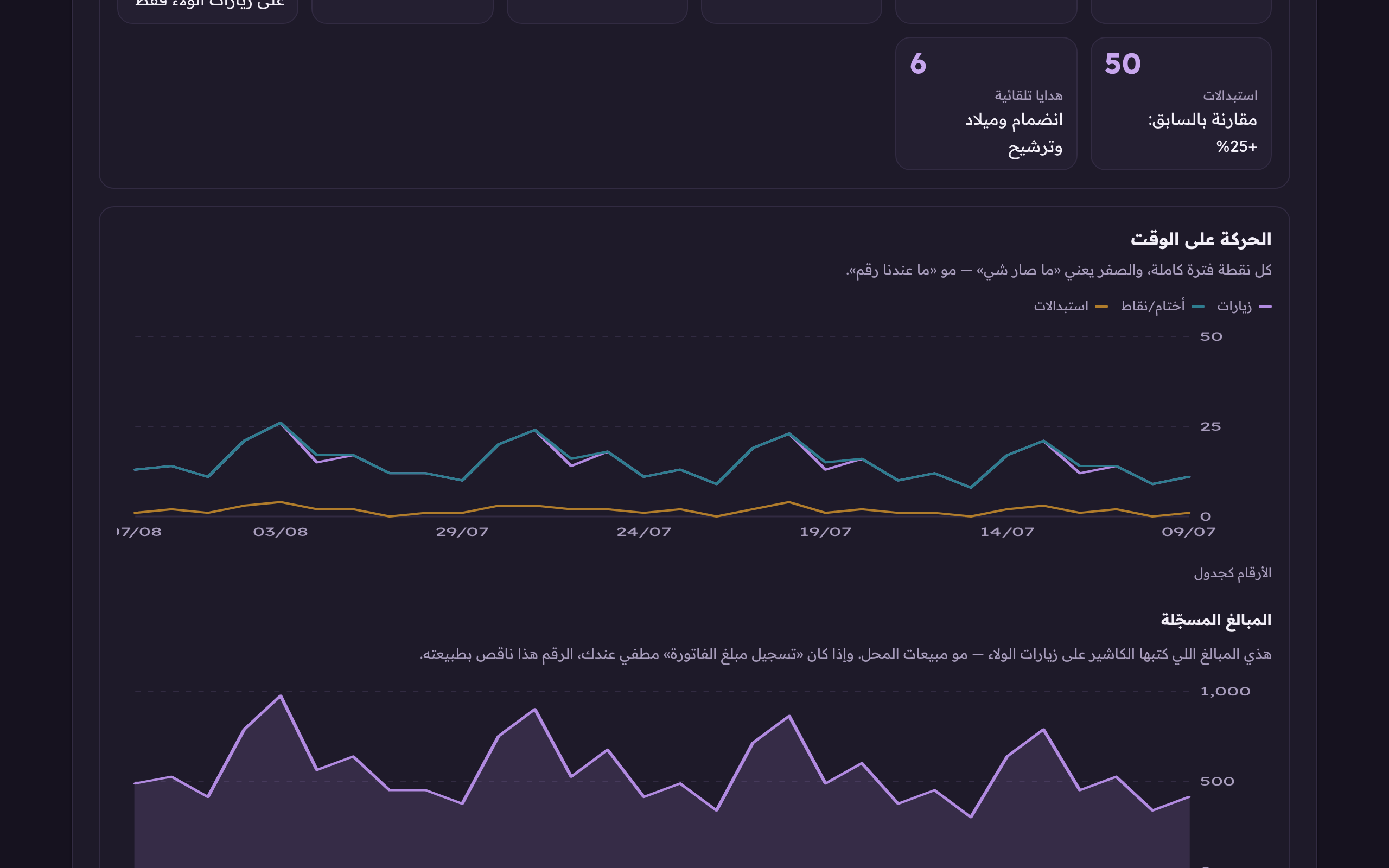
Task: Click the "المبالغ المسجّلة" section heading
Action: click(1216, 620)
